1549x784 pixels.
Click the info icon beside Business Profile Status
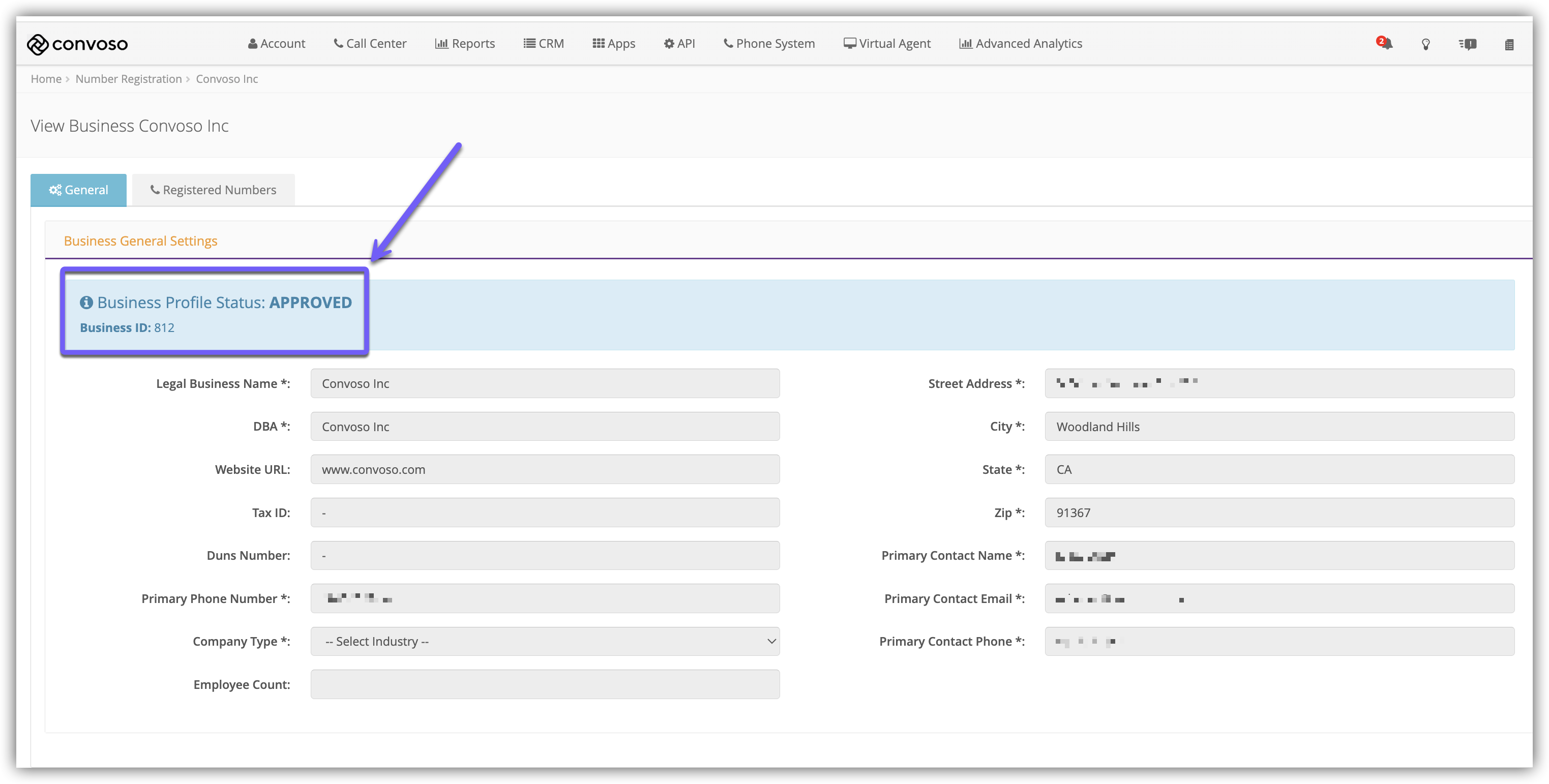[86, 303]
